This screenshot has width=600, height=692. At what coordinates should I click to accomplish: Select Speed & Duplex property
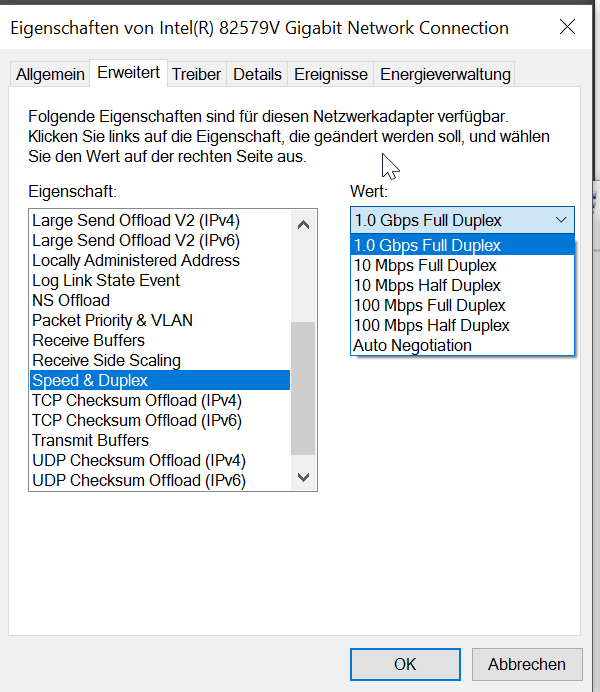(x=160, y=380)
